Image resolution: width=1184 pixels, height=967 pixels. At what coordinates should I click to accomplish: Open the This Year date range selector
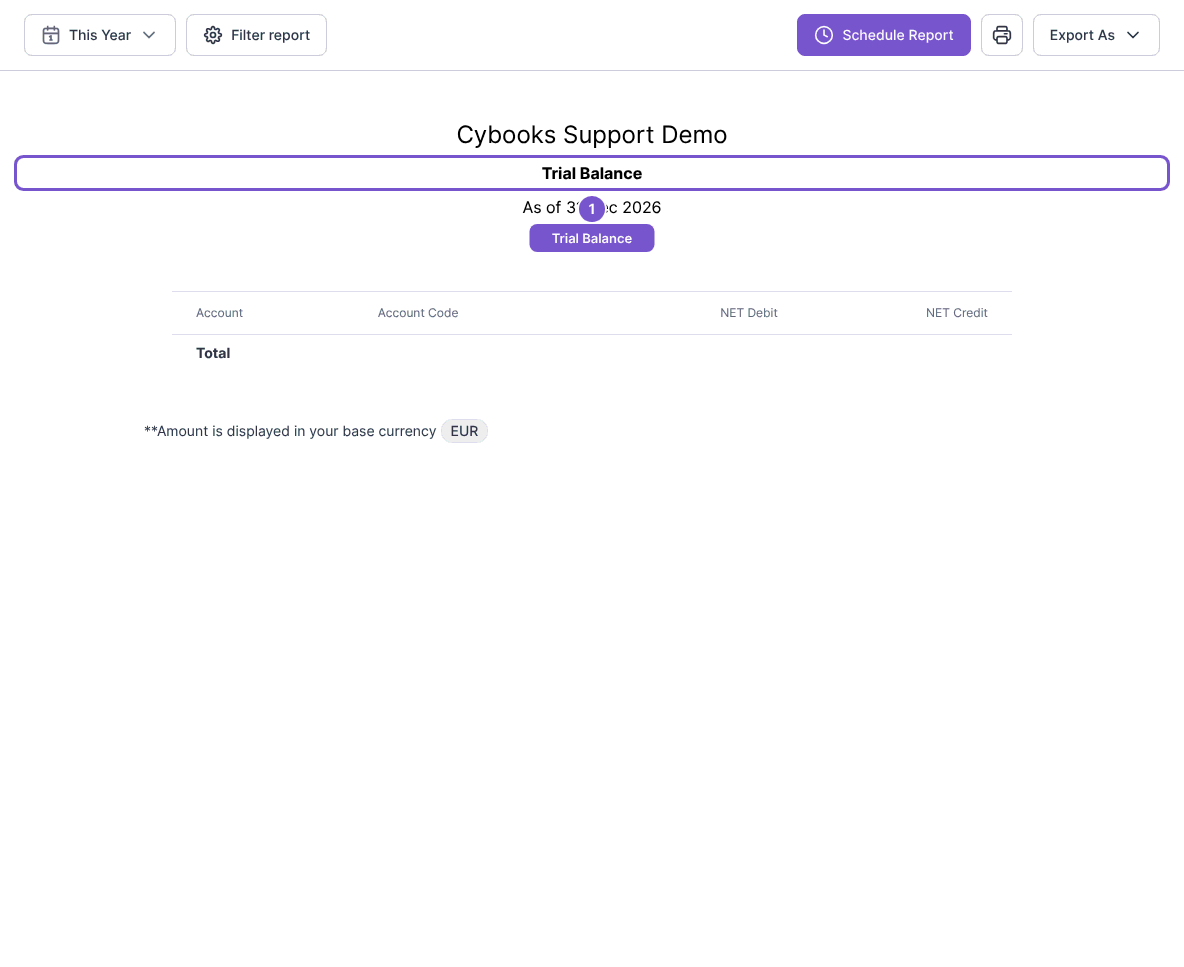point(100,35)
